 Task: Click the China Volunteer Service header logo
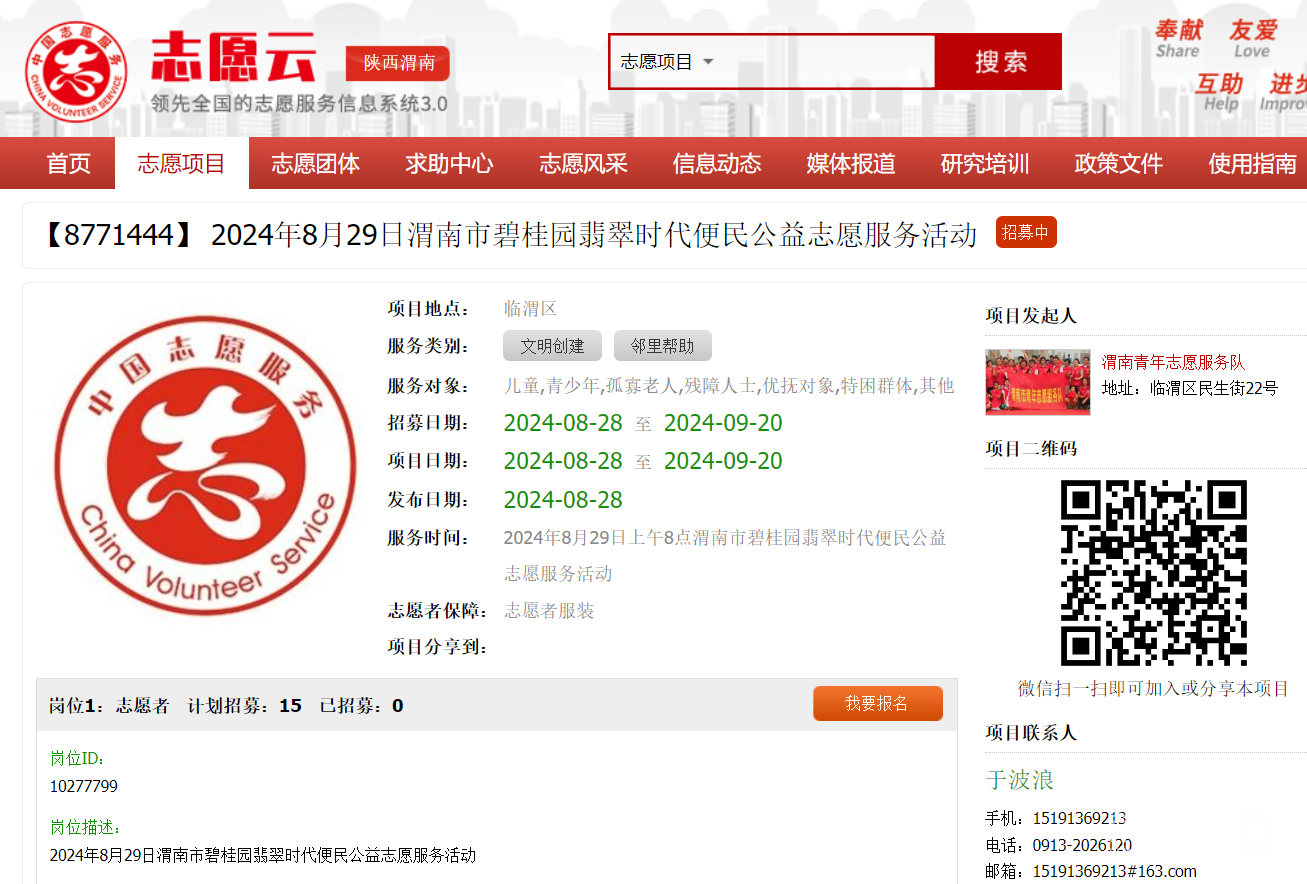[77, 71]
